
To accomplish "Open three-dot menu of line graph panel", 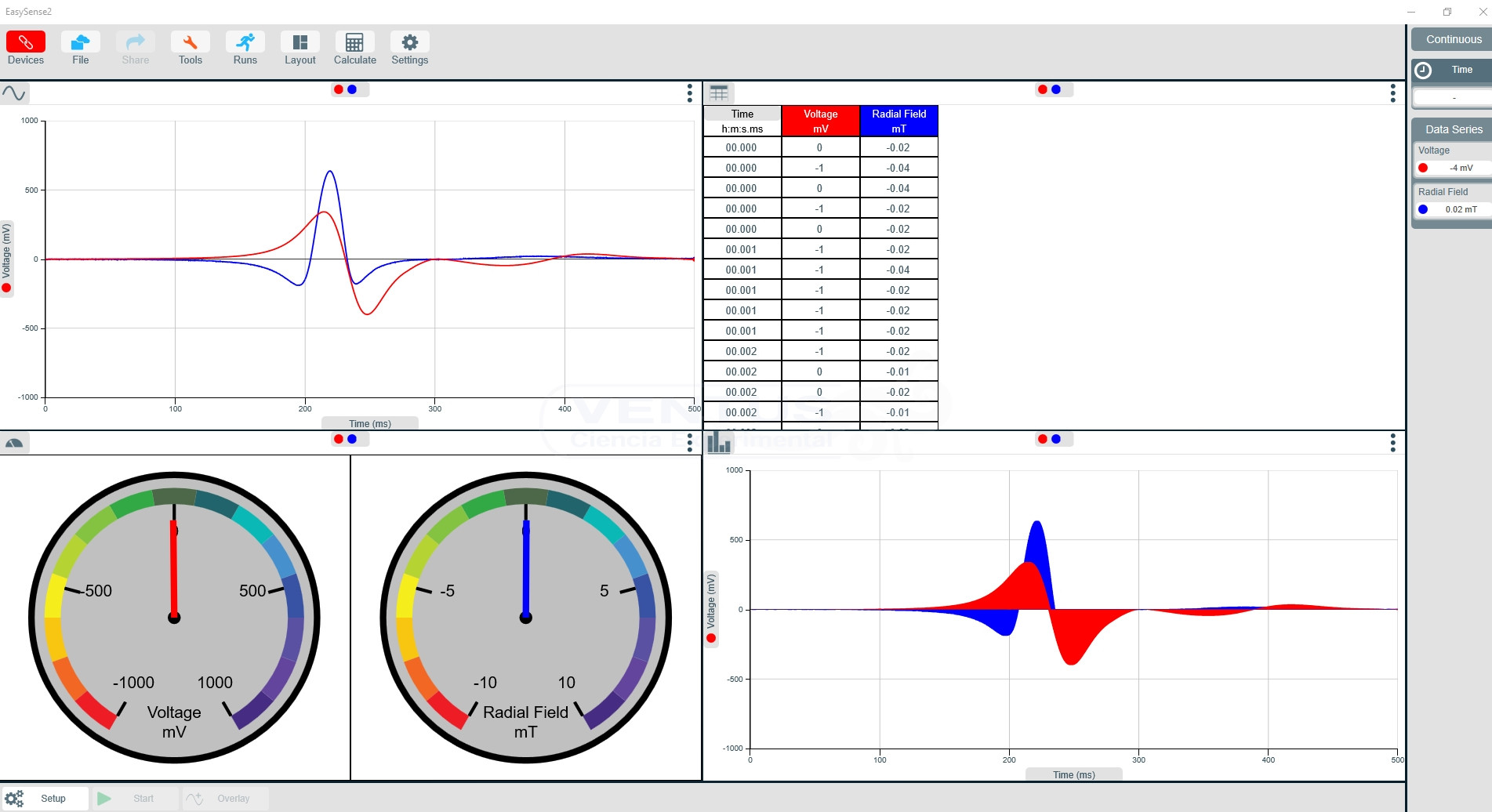I will point(690,93).
